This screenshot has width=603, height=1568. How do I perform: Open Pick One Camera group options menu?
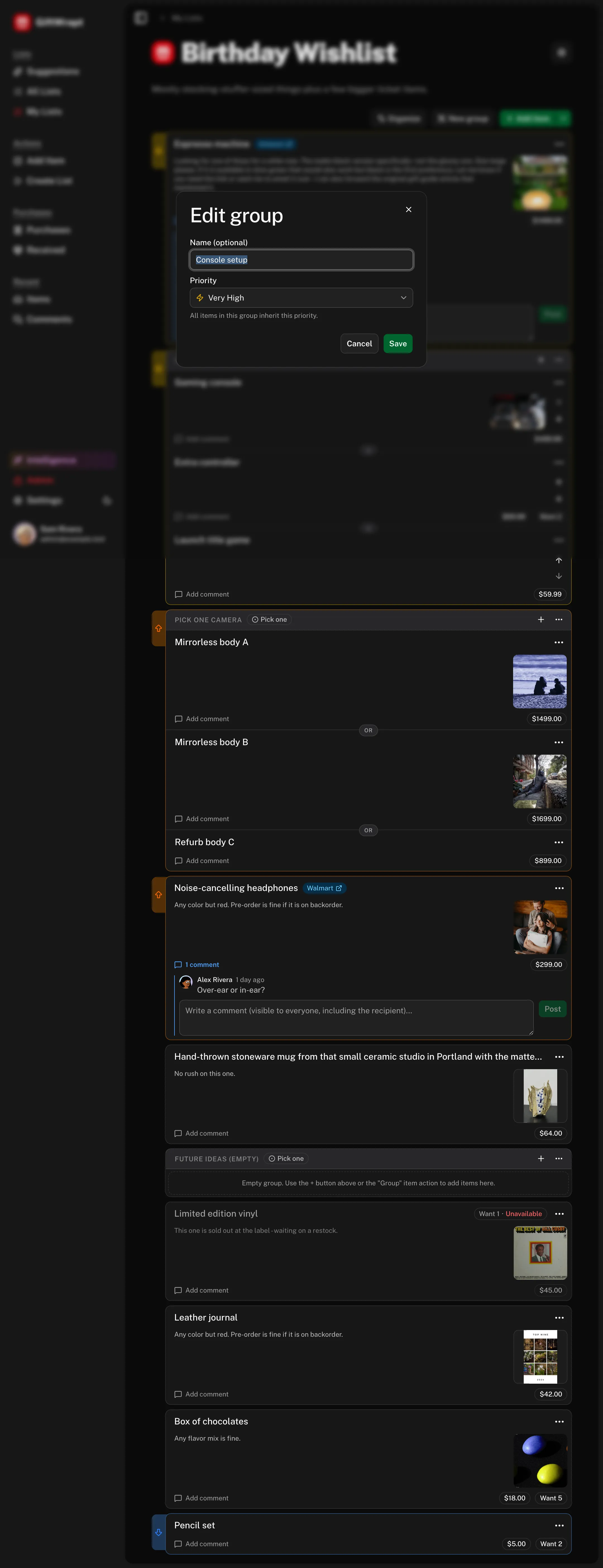click(x=559, y=620)
